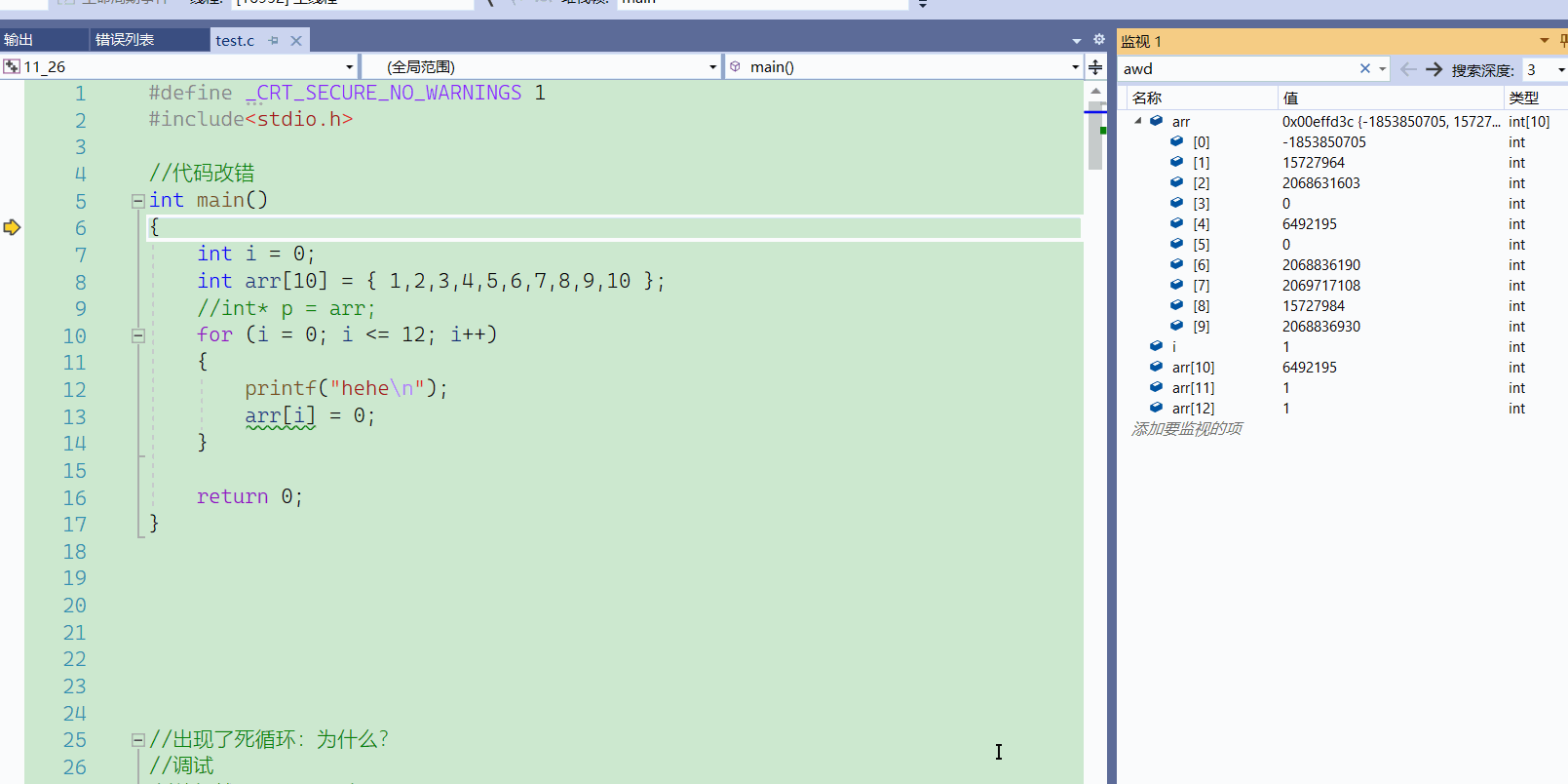Click value 2069717108 of element [7]

[1321, 286]
